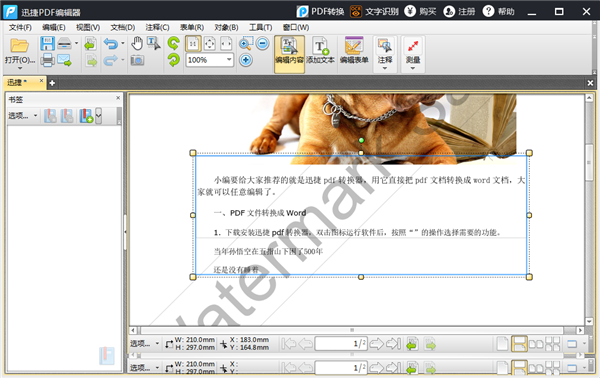Enable two-page continuous layout in status bar showing 183.0mm
Image resolution: width=600 pixels, height=378 pixels.
click(552, 344)
